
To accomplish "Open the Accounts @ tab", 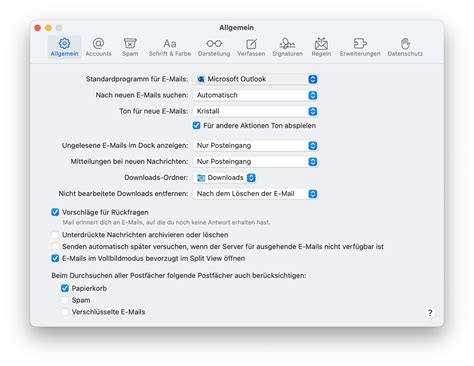I will (x=98, y=47).
